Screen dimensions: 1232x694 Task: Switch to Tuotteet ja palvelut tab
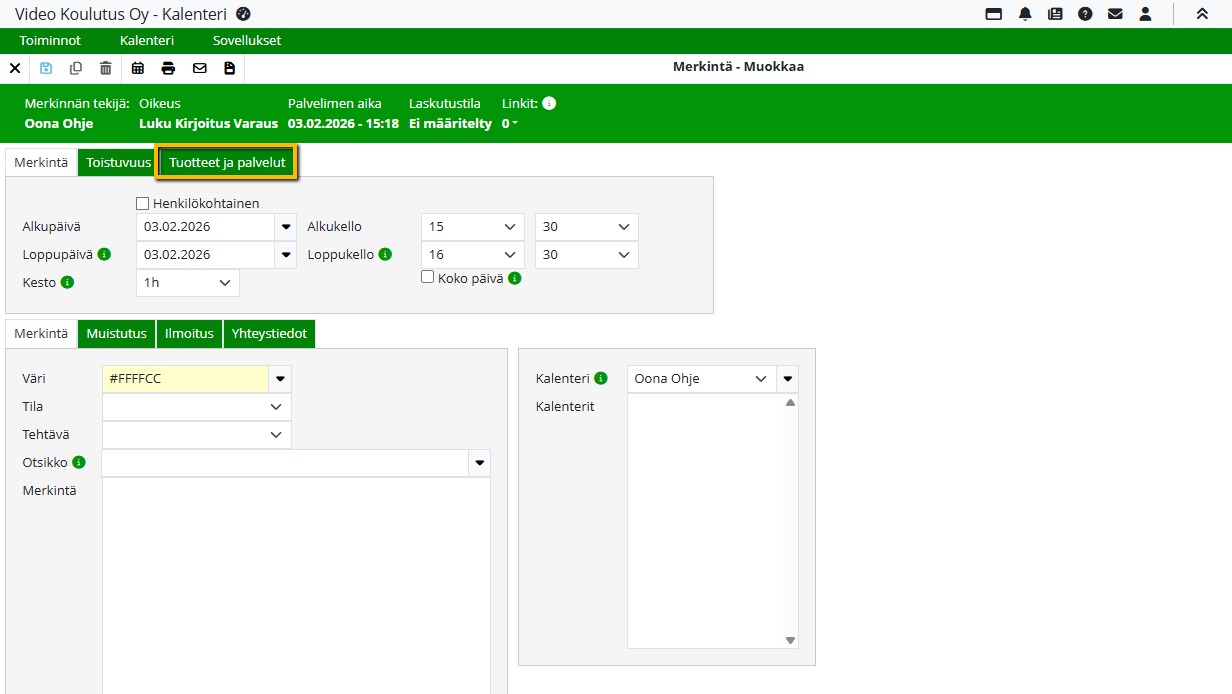[x=227, y=162]
